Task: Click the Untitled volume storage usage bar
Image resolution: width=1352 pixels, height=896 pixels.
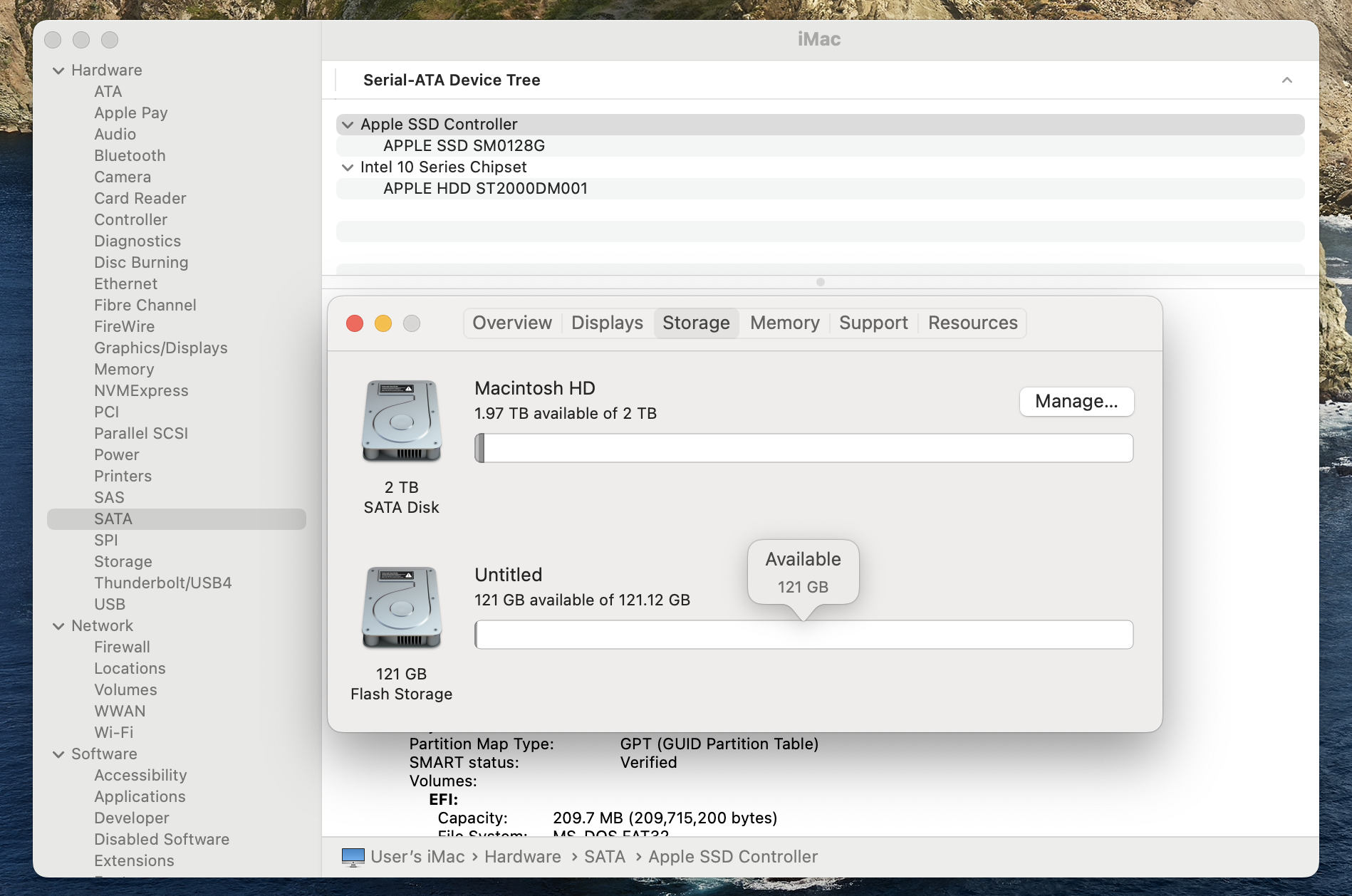Action: click(x=804, y=635)
